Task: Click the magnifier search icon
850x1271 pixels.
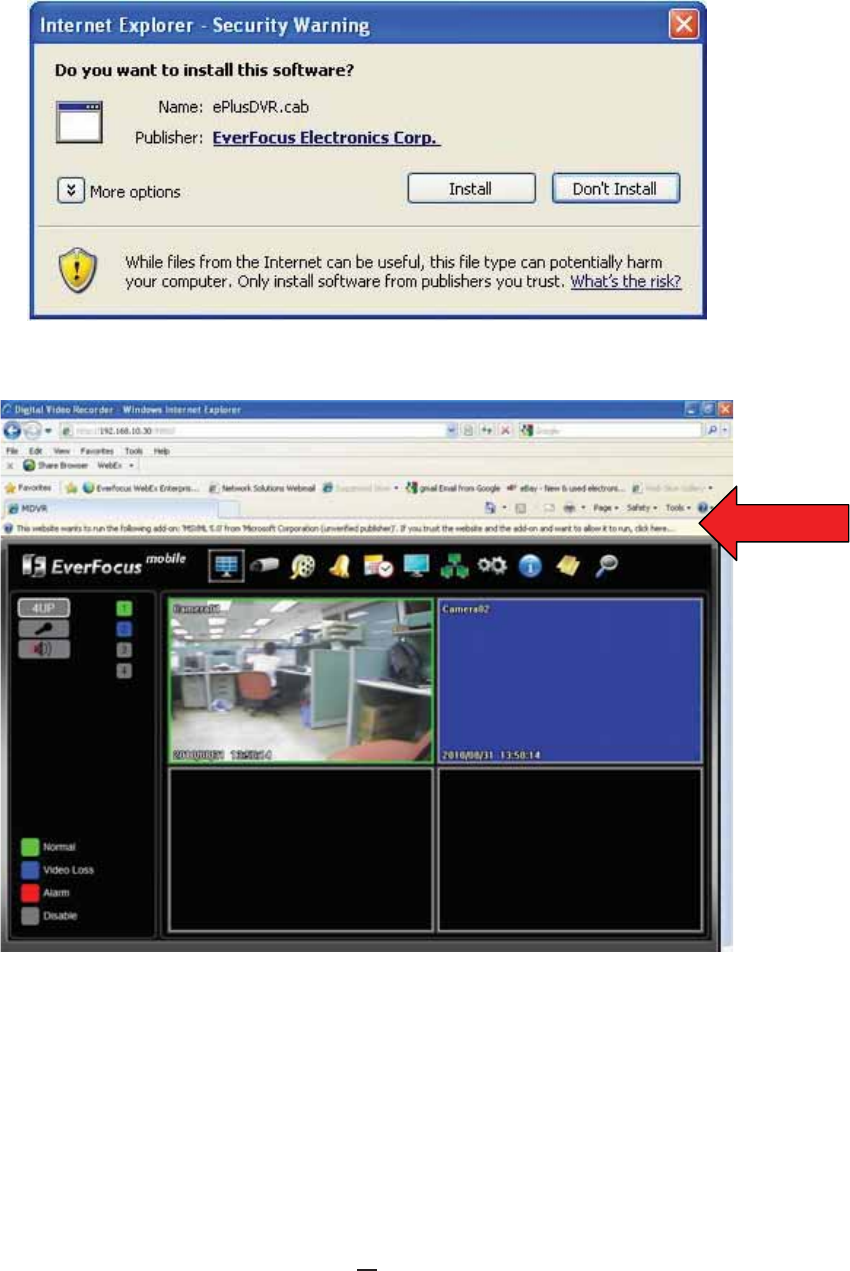Action: [605, 567]
